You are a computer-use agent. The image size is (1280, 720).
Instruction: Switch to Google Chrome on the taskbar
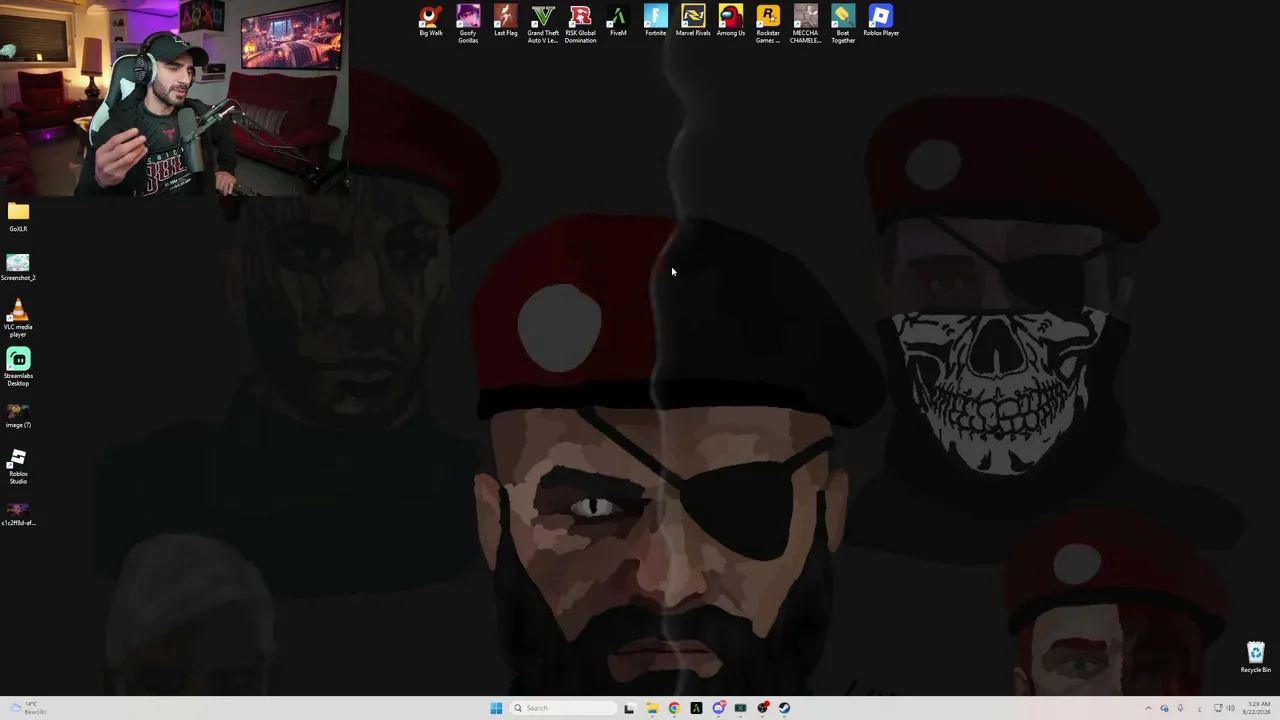tap(674, 708)
